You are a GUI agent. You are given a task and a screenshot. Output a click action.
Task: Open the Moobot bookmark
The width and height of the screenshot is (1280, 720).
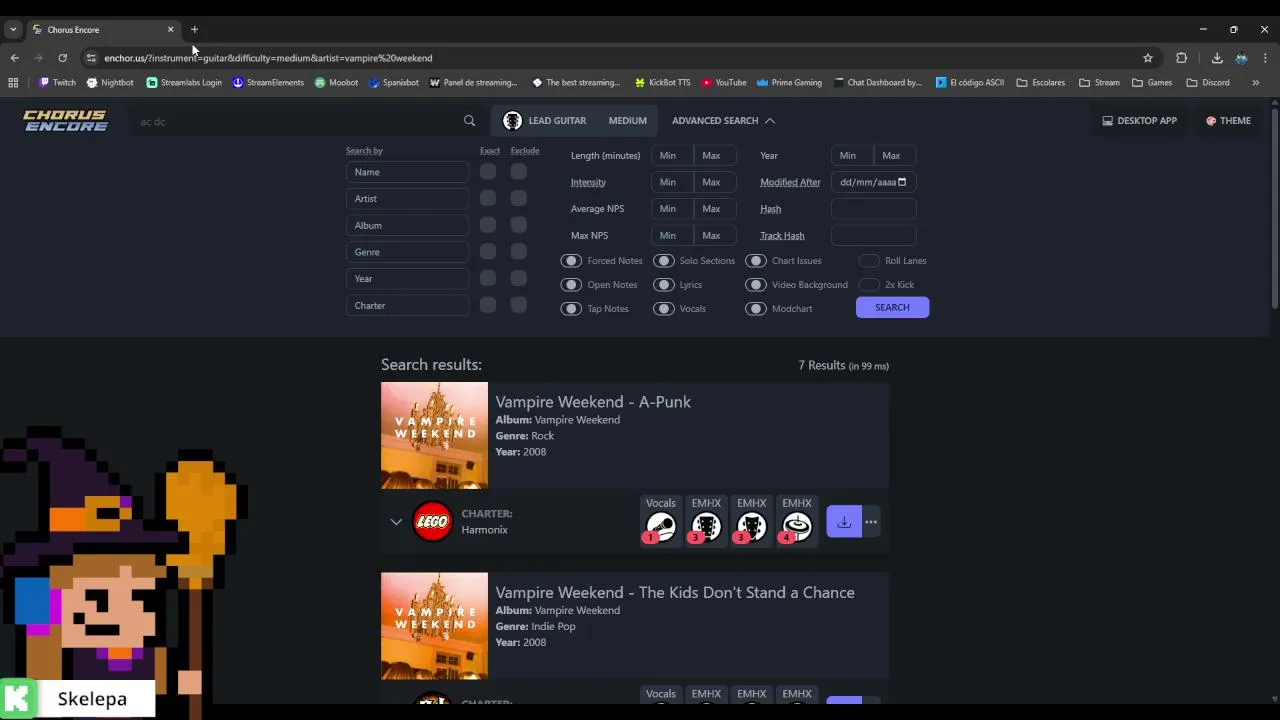click(x=336, y=83)
